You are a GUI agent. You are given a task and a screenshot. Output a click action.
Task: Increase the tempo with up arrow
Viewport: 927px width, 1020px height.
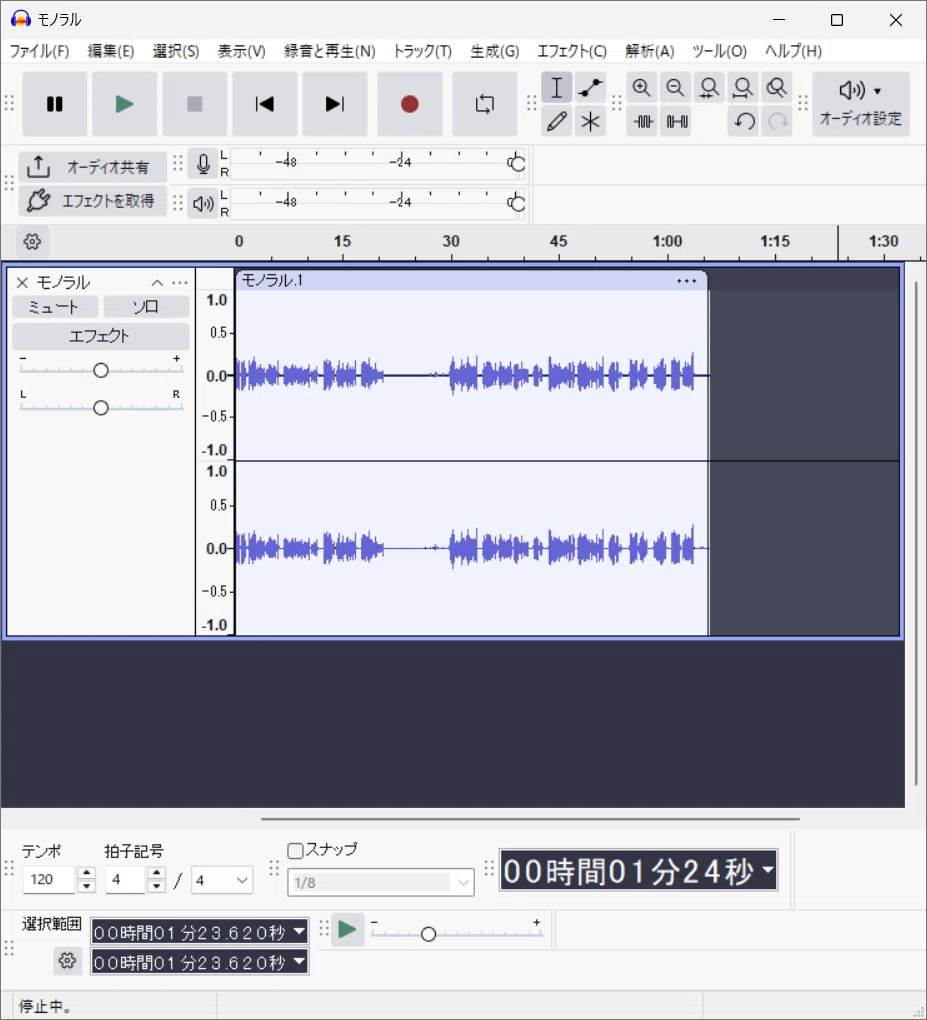pyautogui.click(x=86, y=873)
